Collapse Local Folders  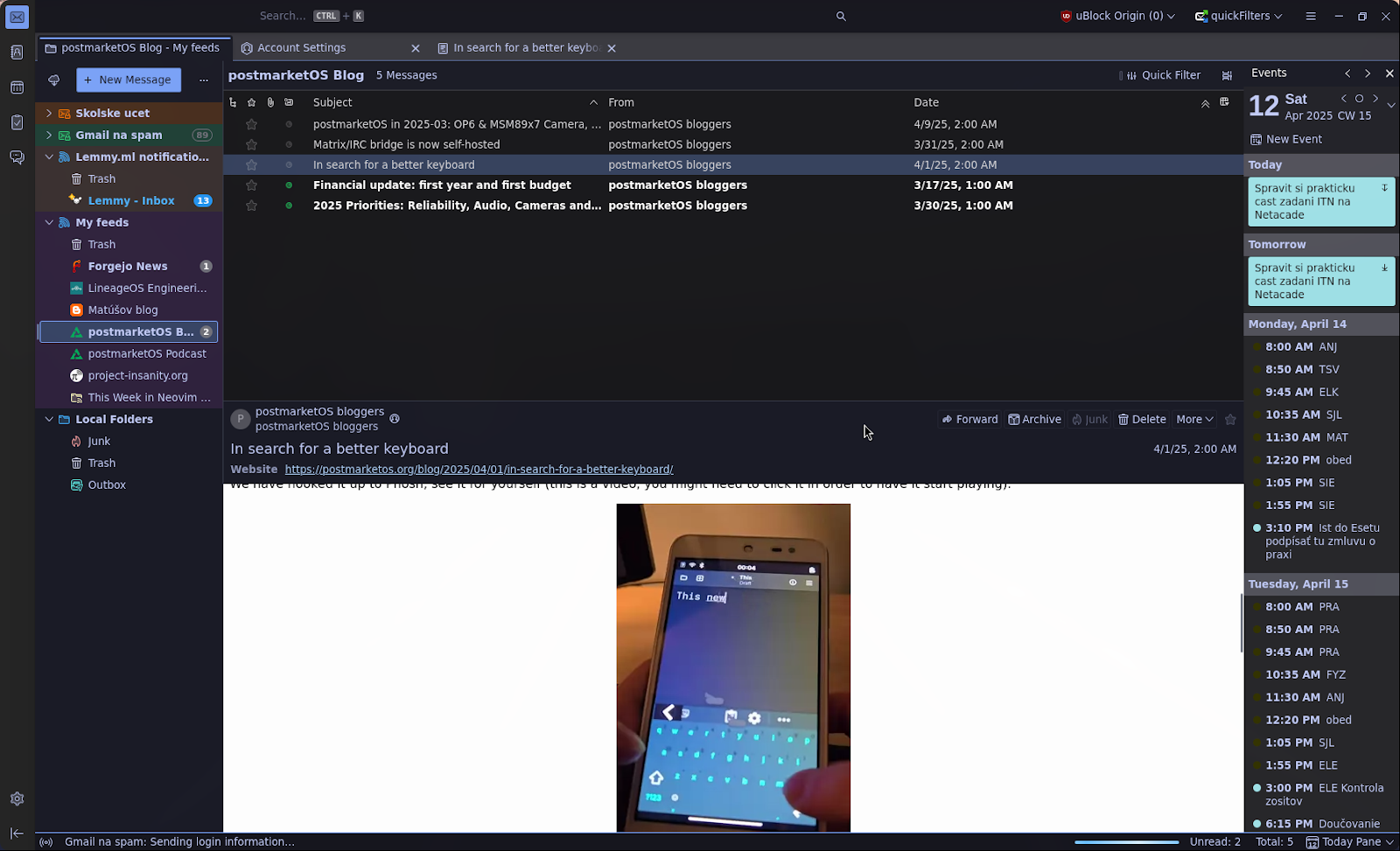click(49, 419)
